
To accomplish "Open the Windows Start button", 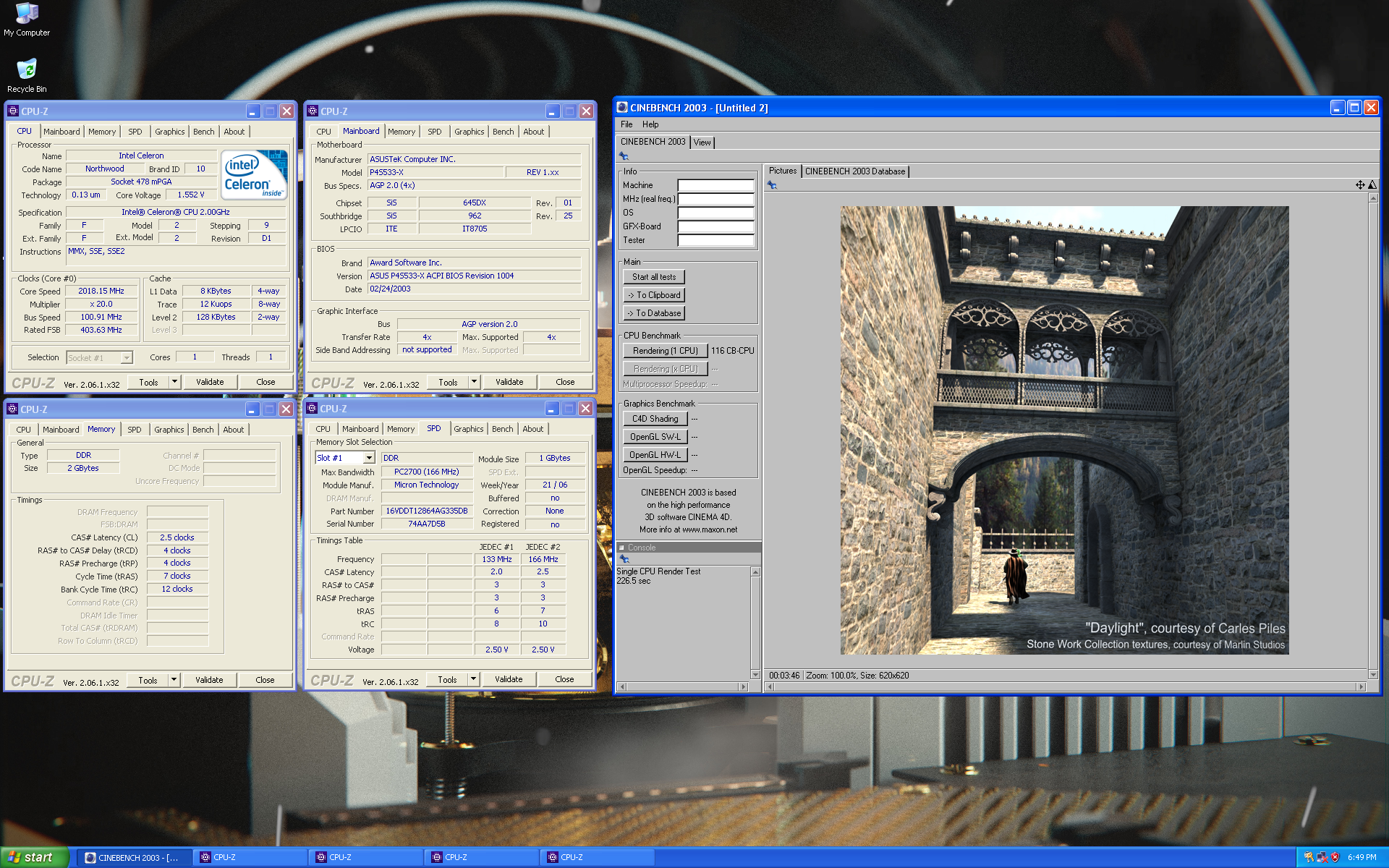I will tap(34, 857).
